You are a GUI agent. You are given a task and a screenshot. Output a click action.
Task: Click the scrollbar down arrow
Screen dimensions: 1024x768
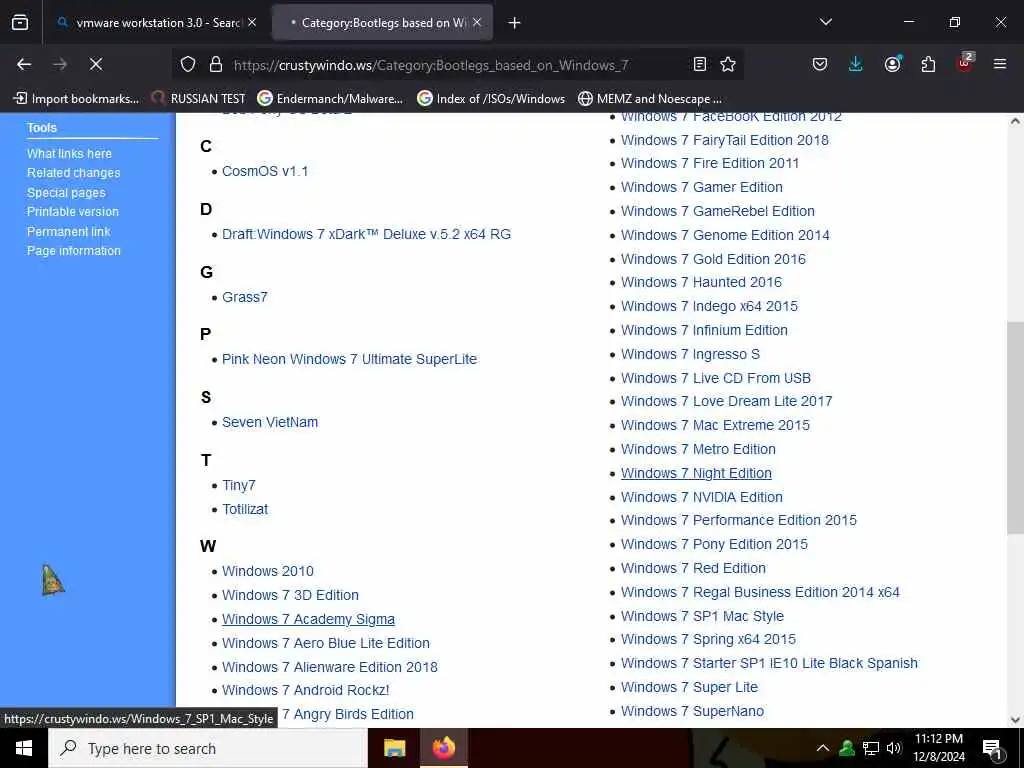[1016, 720]
